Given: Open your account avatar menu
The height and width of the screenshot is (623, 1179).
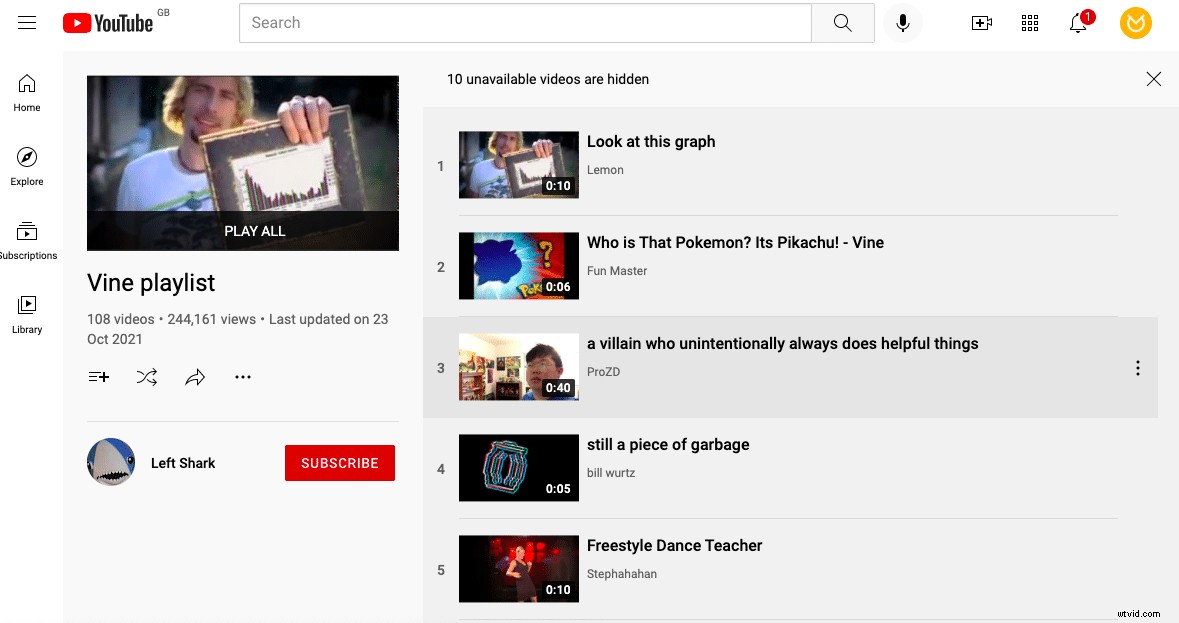Looking at the screenshot, I should click(1135, 22).
